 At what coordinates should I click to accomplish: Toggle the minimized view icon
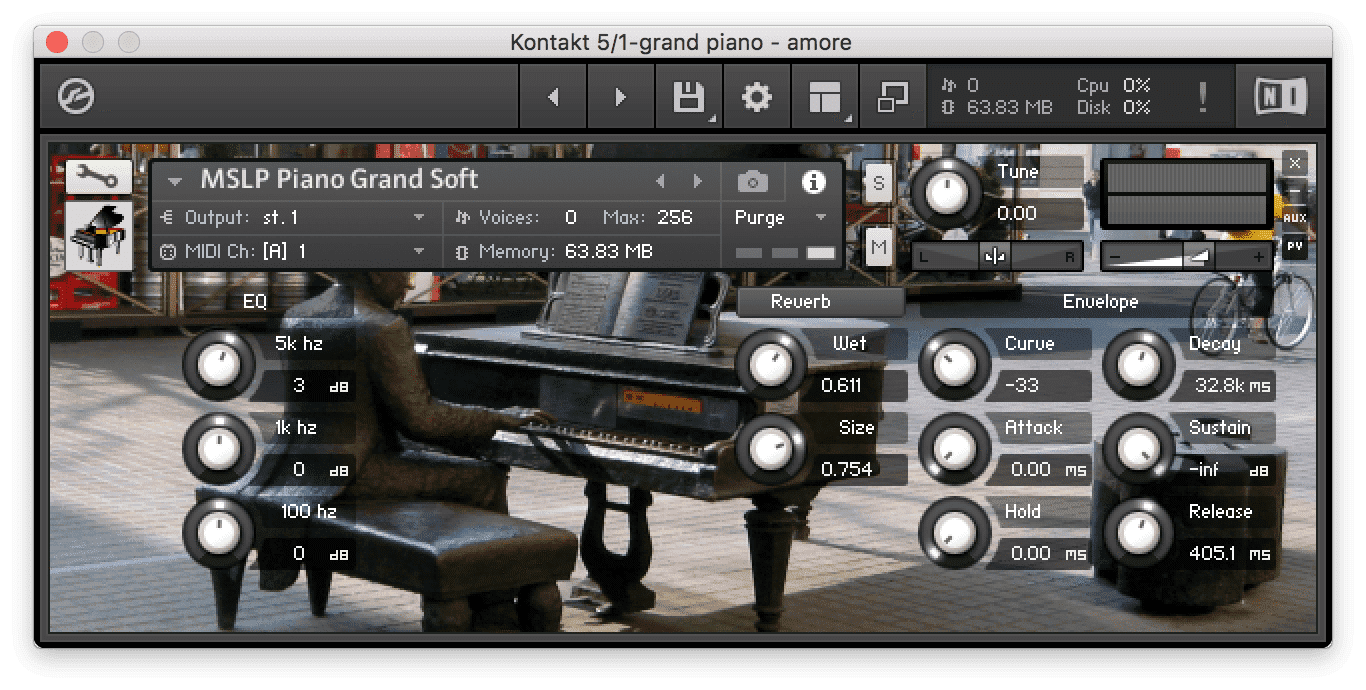click(893, 97)
